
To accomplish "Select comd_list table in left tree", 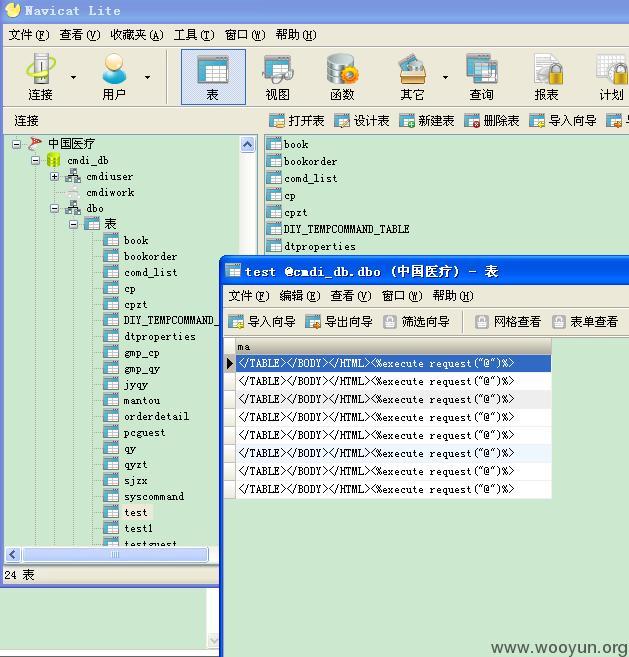I will point(150,272).
